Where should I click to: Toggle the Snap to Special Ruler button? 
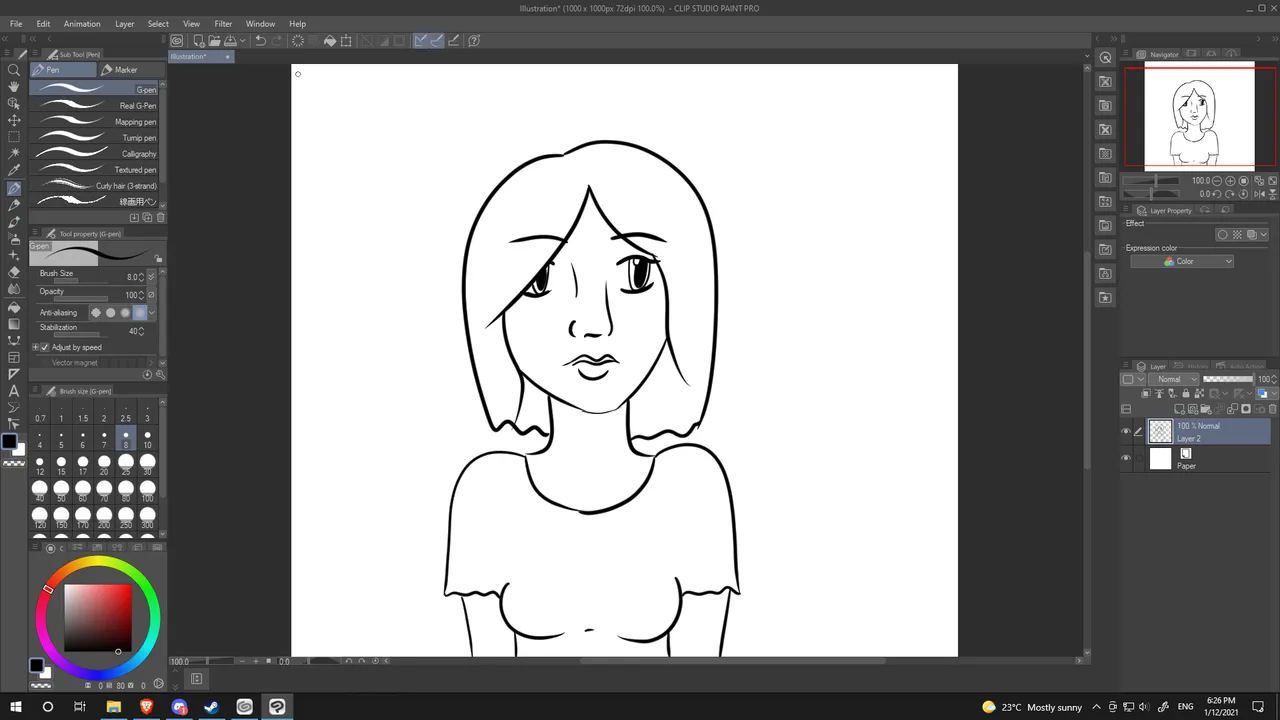coord(438,41)
